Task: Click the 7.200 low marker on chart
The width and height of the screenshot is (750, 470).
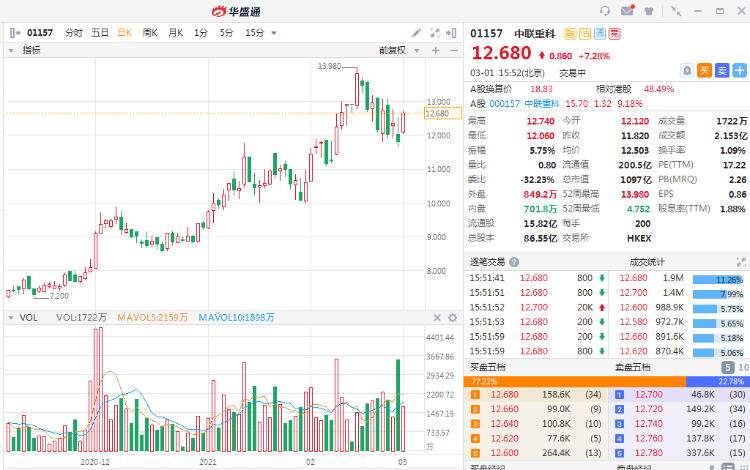Action: click(59, 296)
